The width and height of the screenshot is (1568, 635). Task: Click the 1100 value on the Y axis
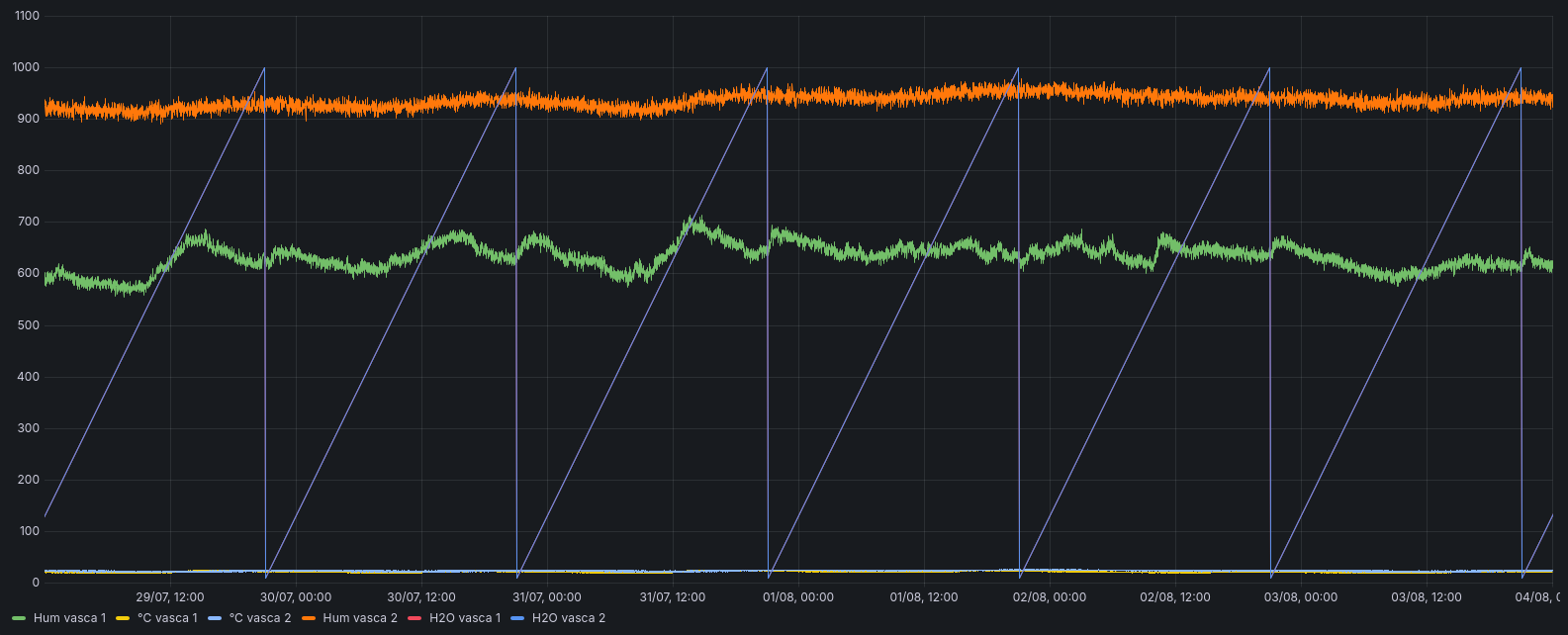pos(27,17)
